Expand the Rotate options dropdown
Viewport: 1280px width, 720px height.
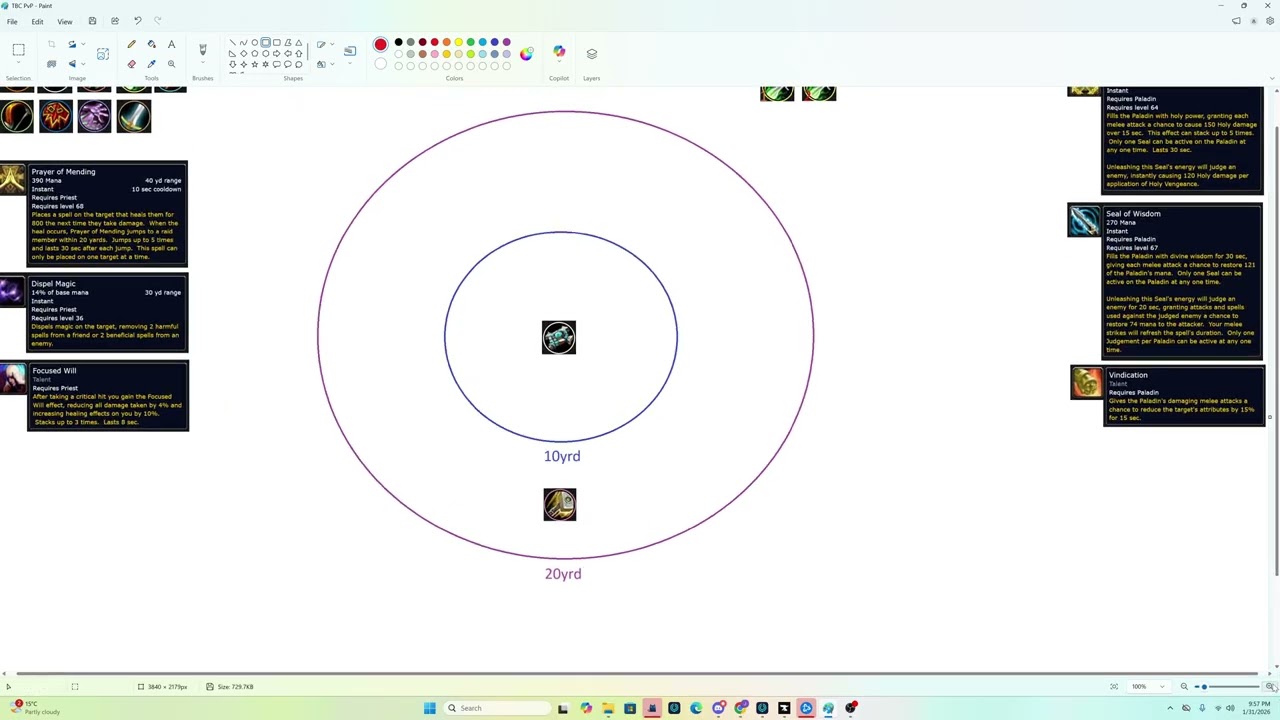click(x=82, y=44)
